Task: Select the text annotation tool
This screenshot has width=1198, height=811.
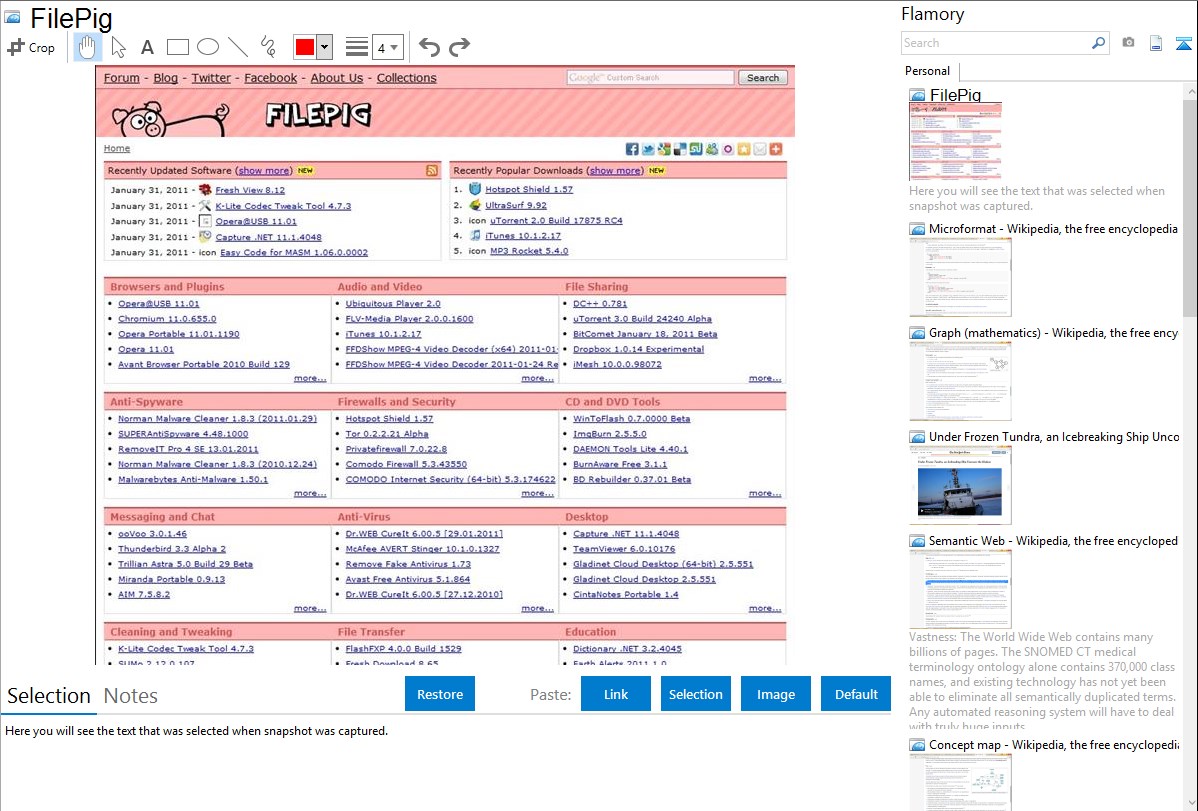Action: [x=147, y=47]
